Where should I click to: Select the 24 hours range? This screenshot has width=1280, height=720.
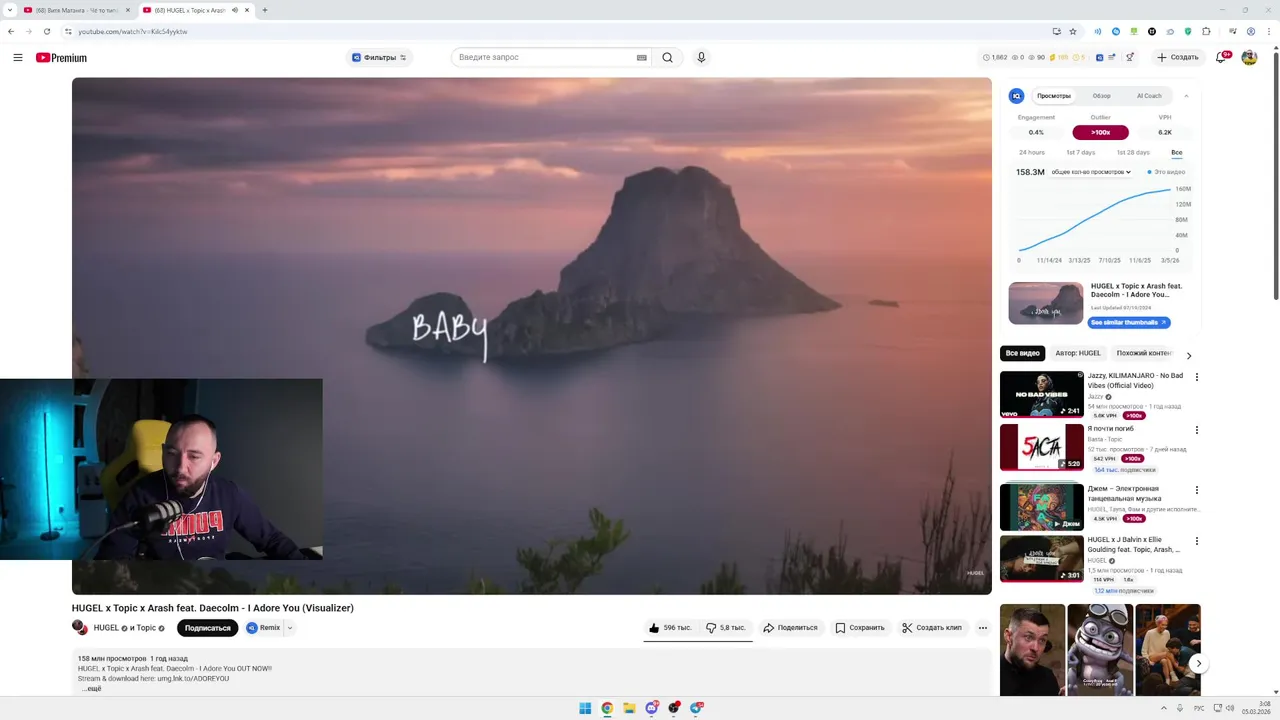pos(1032,153)
